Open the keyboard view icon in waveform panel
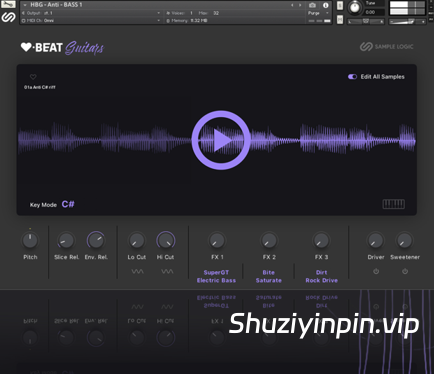Image resolution: width=434 pixels, height=374 pixels. (393, 204)
